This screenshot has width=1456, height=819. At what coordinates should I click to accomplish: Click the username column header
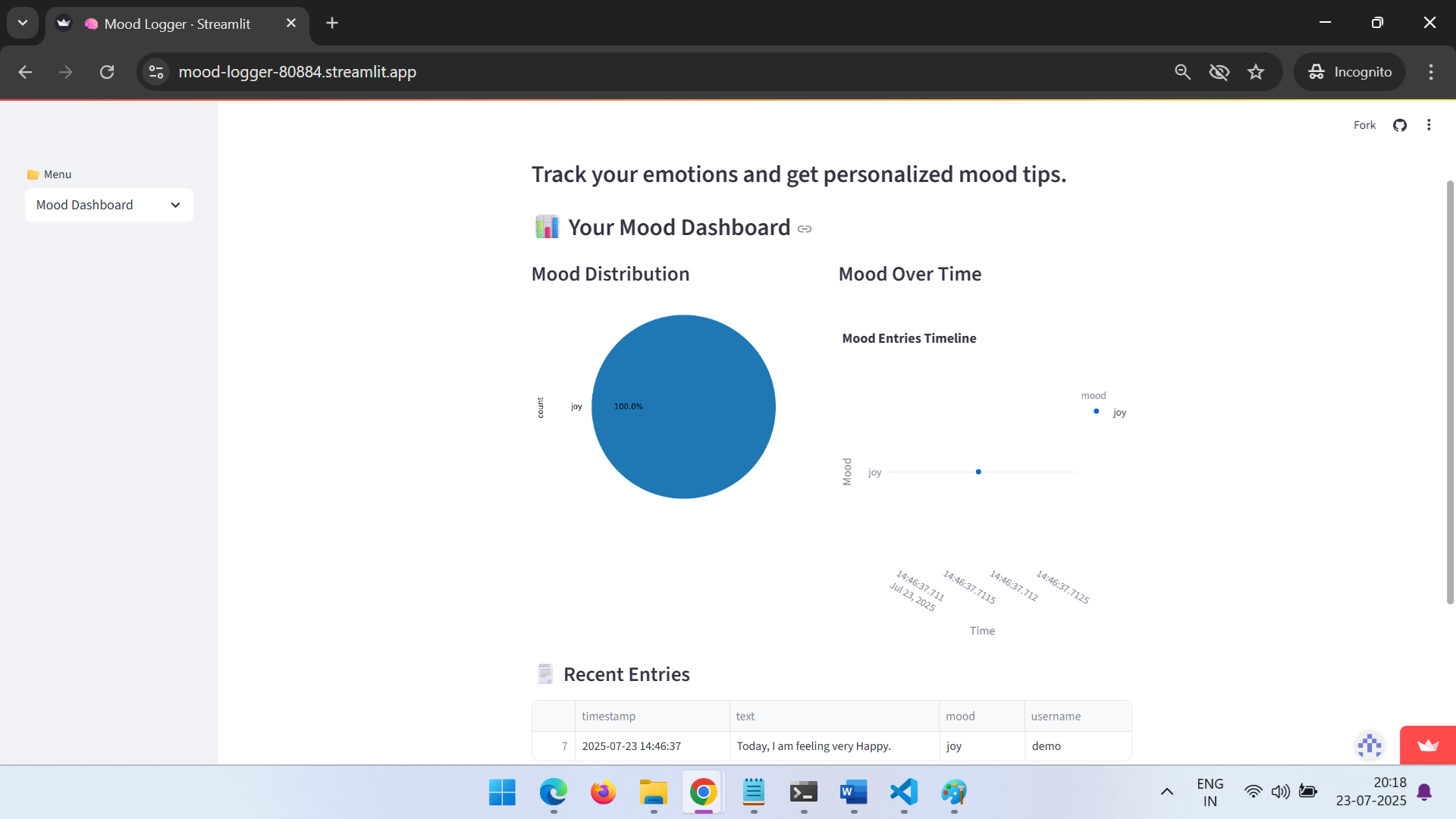click(1056, 716)
